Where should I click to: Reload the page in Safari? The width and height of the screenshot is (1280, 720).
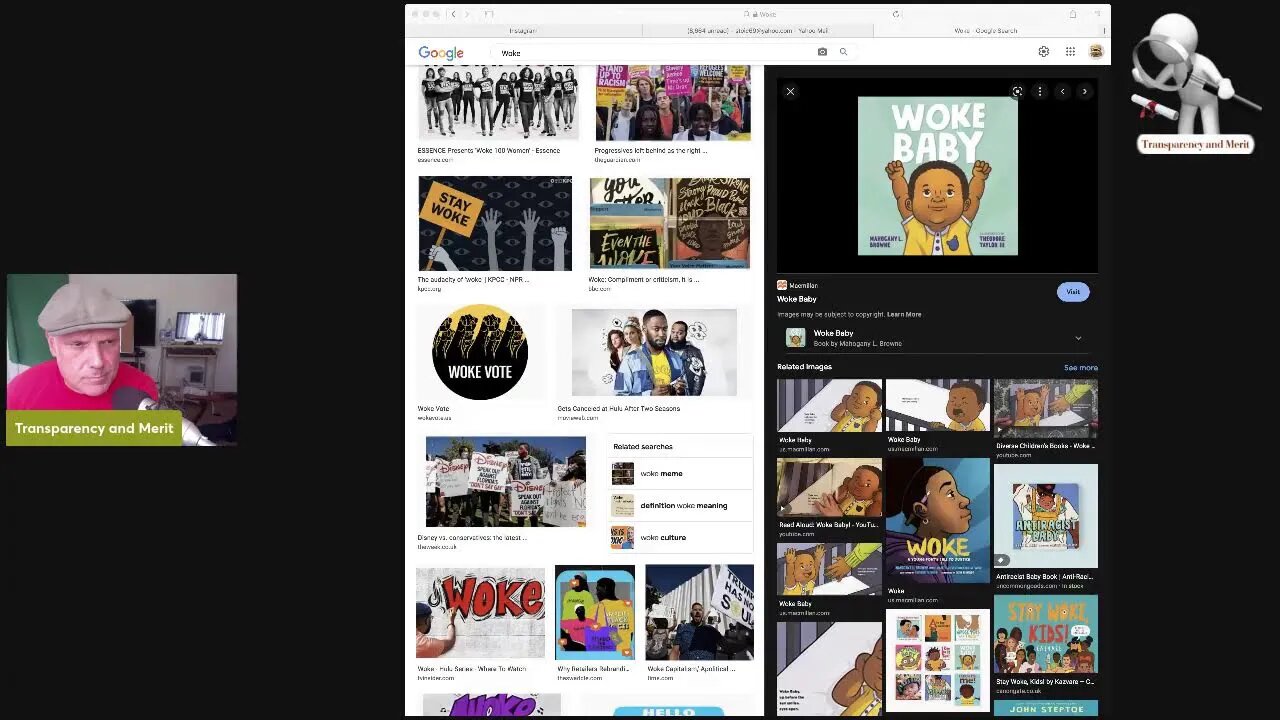(895, 14)
